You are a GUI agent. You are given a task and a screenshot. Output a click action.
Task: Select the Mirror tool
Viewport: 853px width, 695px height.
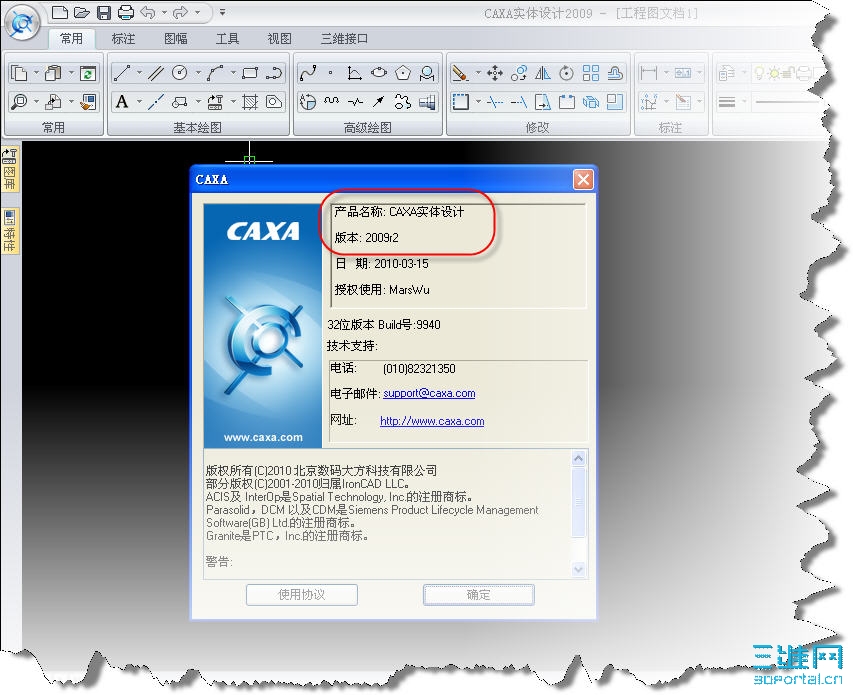coord(542,72)
